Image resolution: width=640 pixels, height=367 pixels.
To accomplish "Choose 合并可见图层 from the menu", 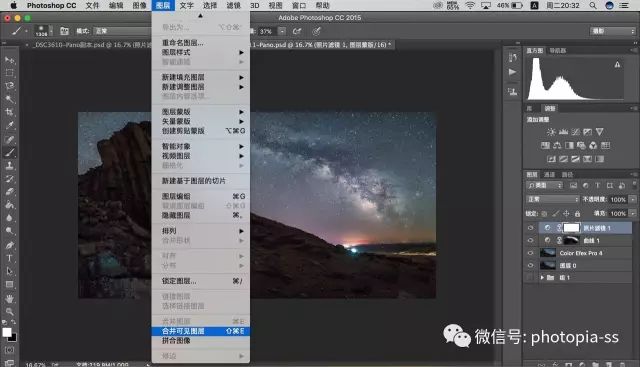I will (200, 331).
